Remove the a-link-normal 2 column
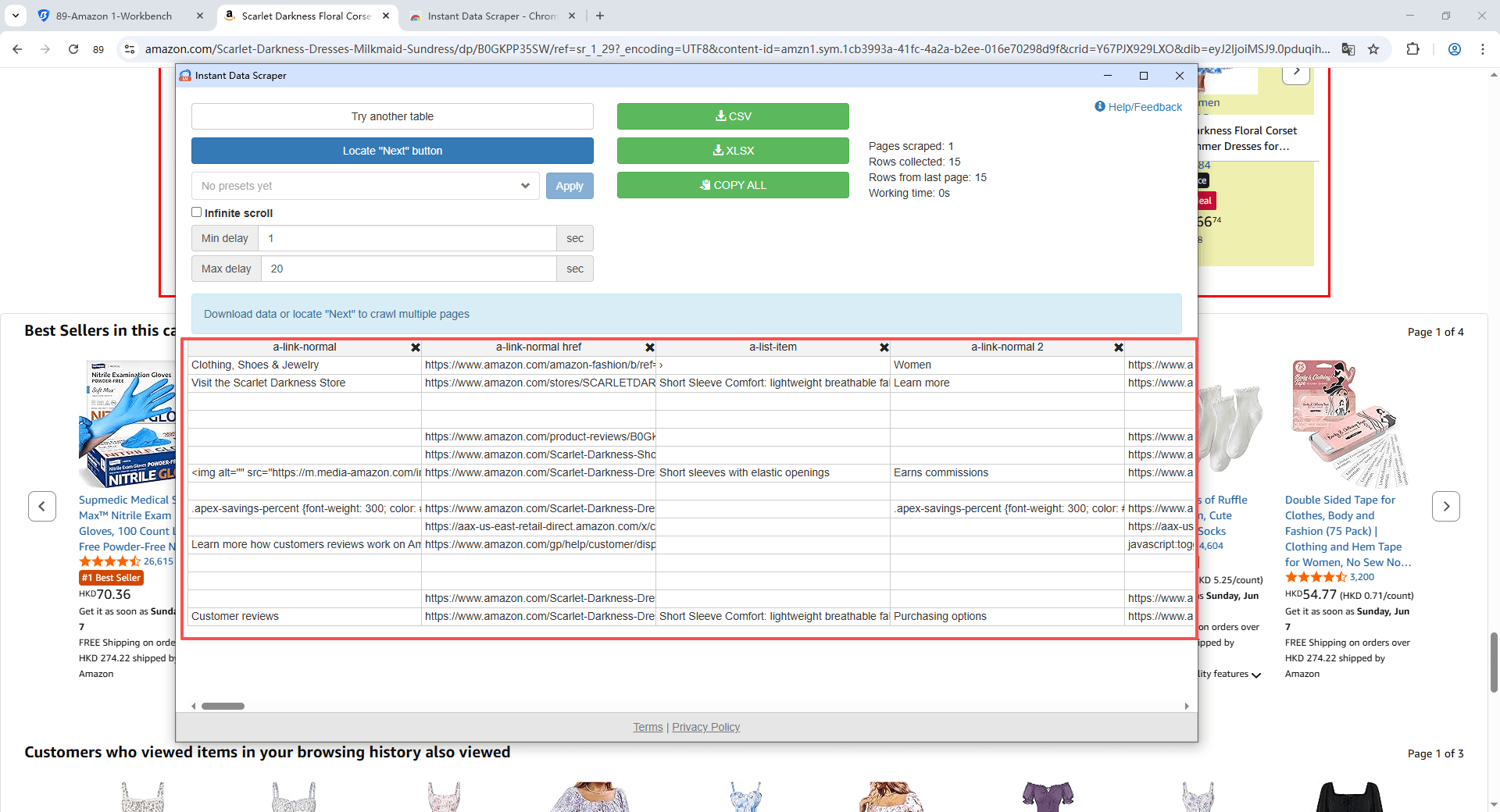This screenshot has width=1500, height=812. pos(1119,347)
